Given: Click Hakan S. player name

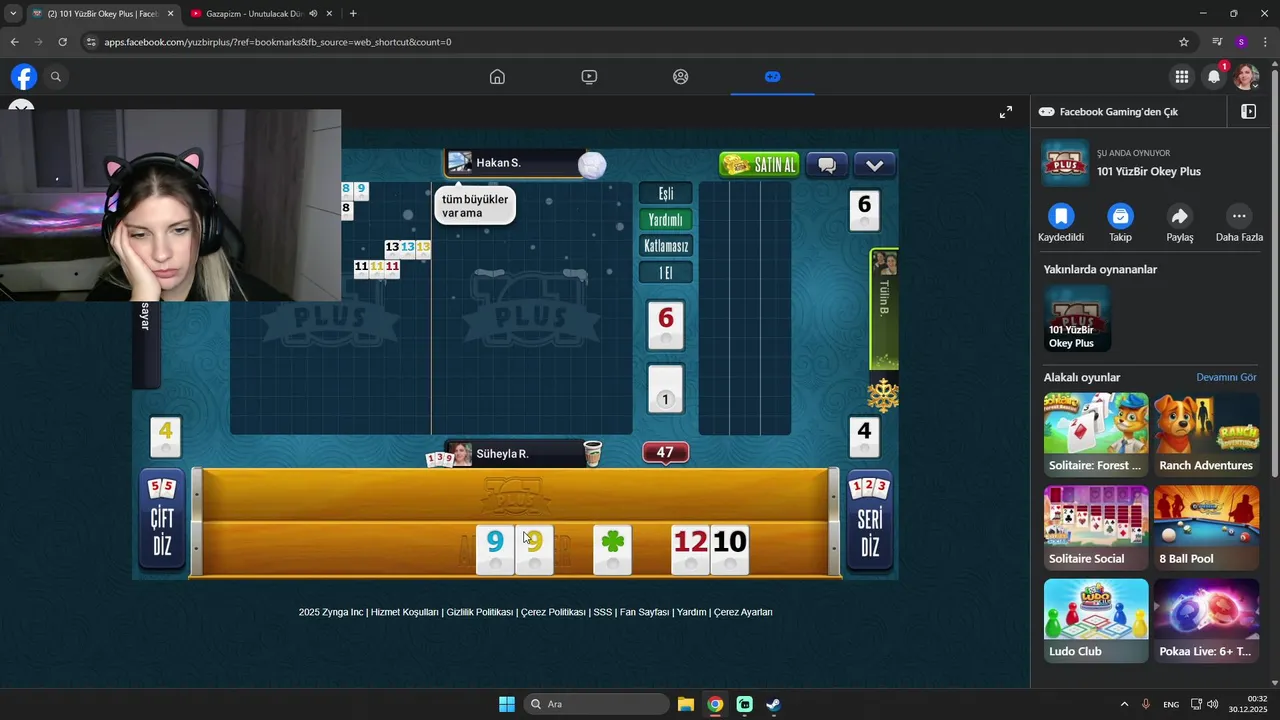Looking at the screenshot, I should click(x=498, y=163).
